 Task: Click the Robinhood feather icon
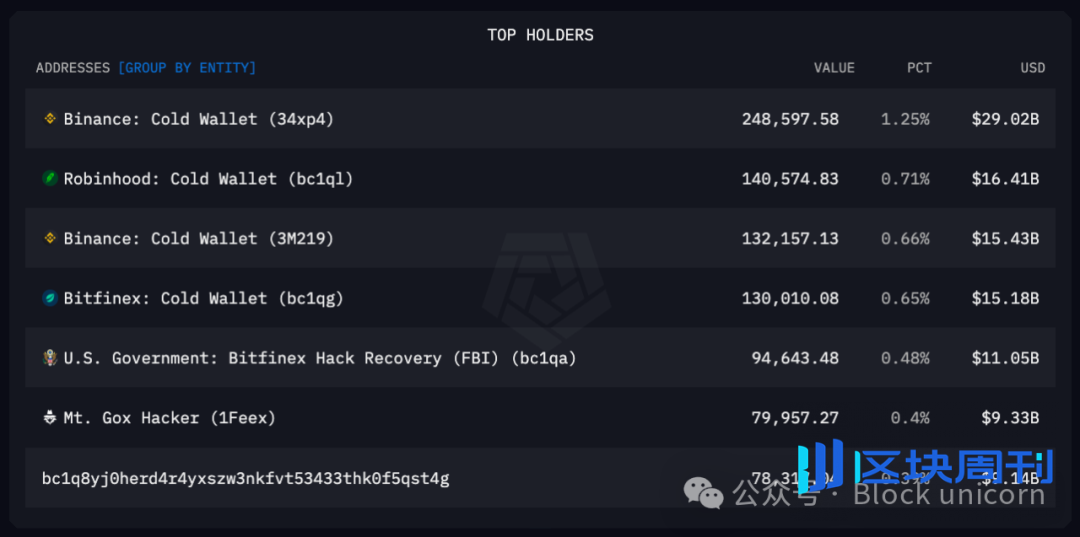[50, 178]
